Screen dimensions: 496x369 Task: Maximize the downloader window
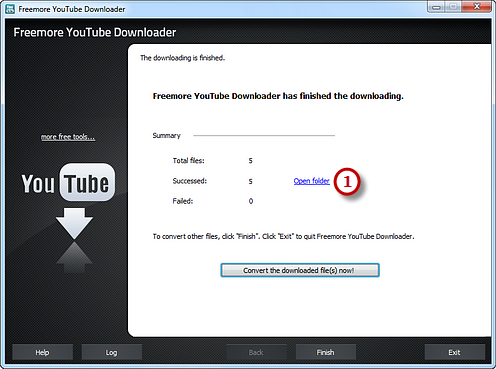click(453, 7)
